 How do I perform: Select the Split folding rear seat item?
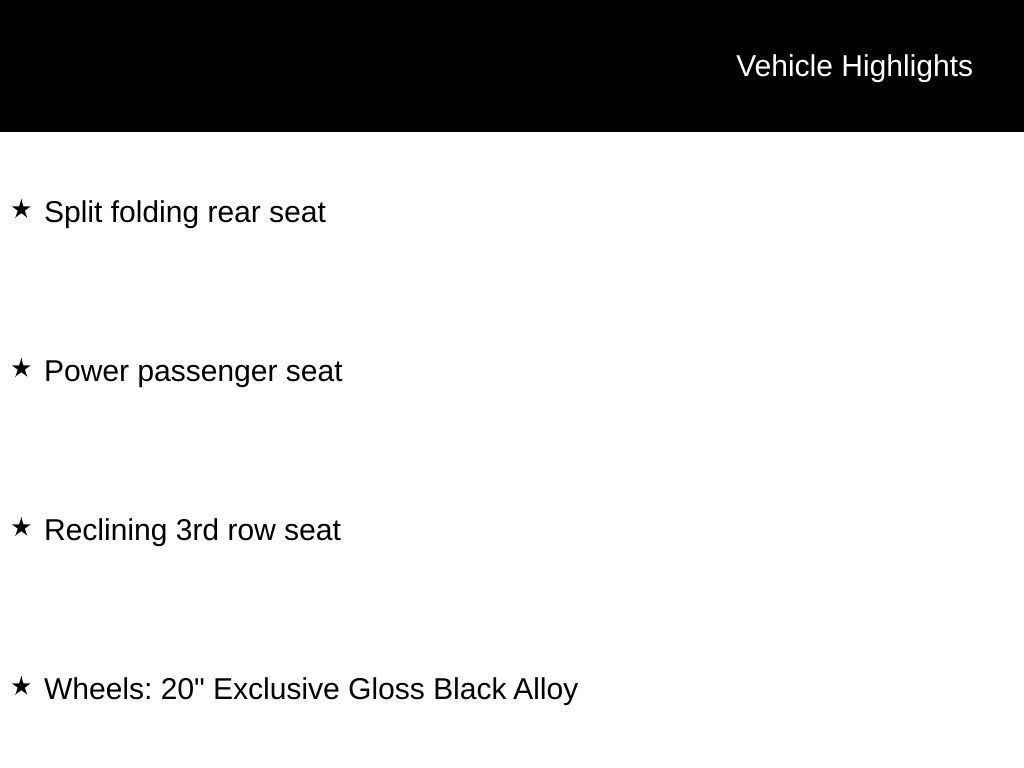point(185,212)
